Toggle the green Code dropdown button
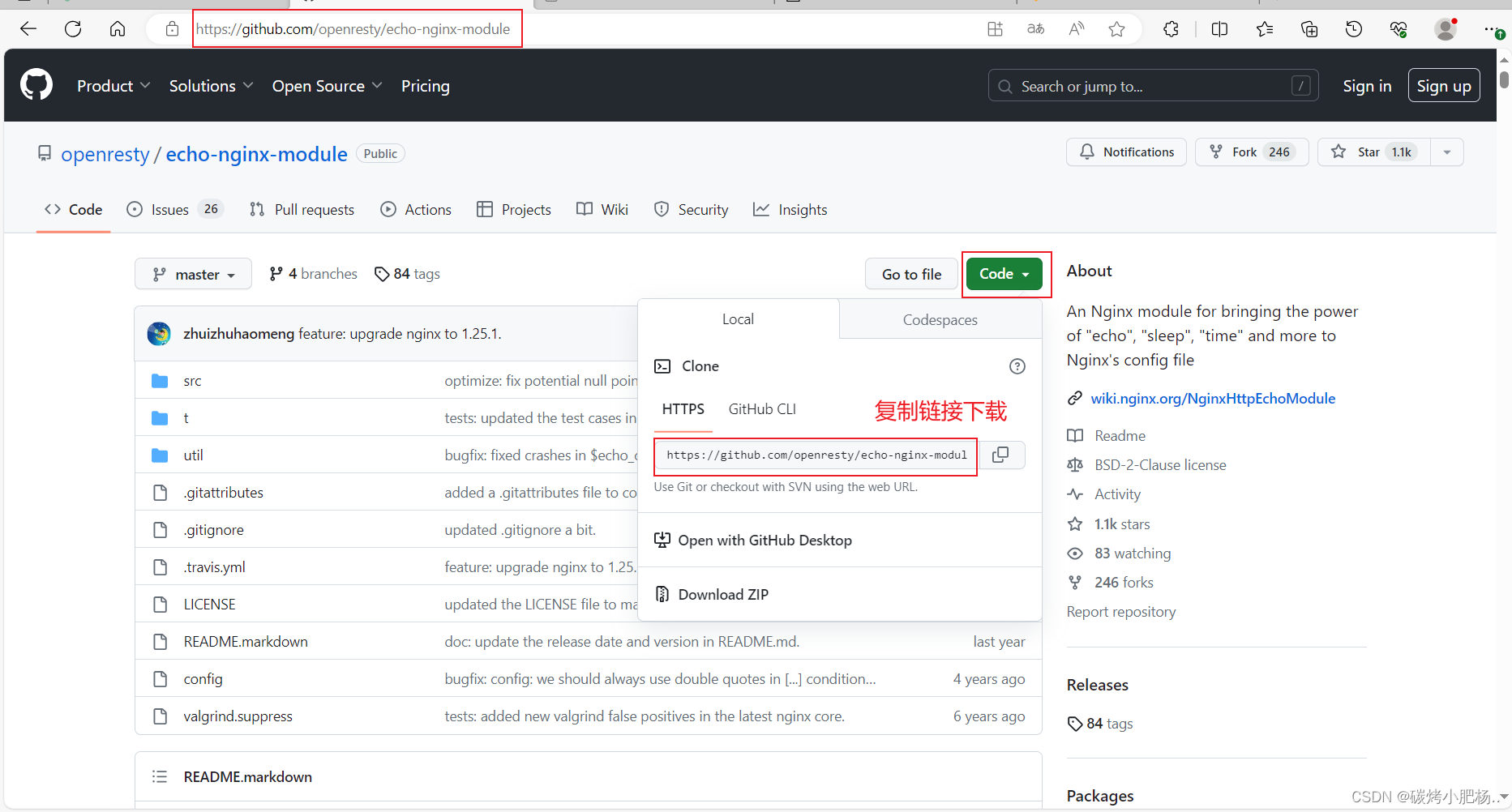The width and height of the screenshot is (1512, 812). [x=1004, y=274]
